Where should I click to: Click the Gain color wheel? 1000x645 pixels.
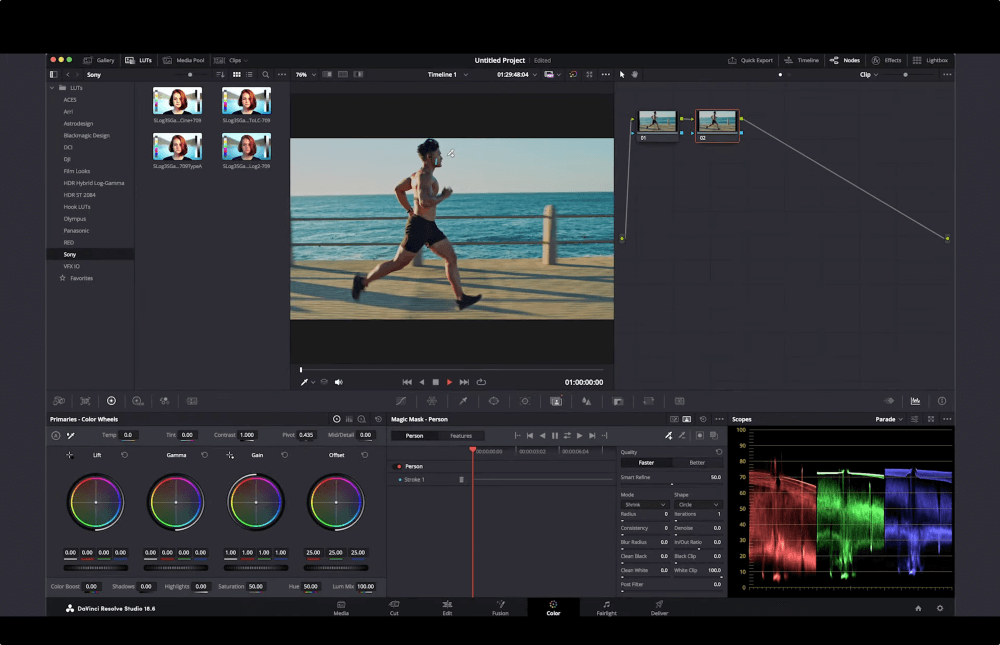click(x=256, y=502)
